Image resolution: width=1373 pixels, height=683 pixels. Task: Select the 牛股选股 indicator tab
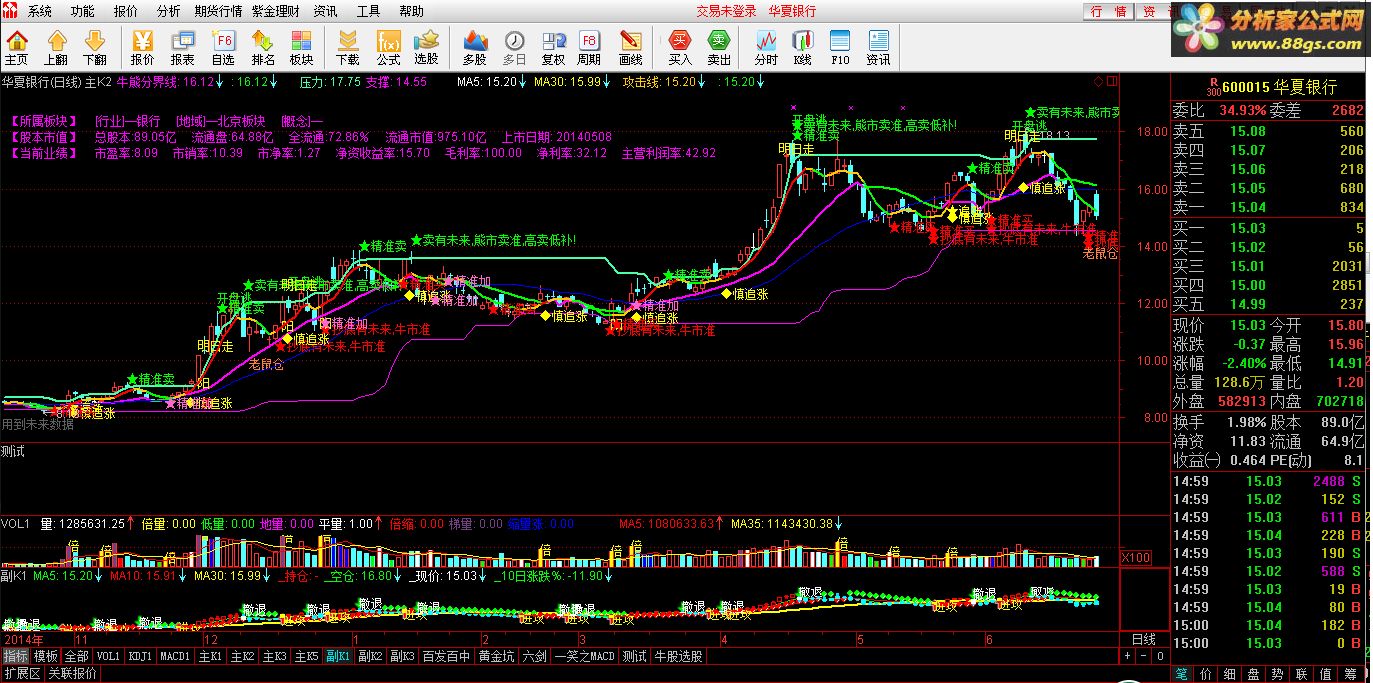click(678, 657)
